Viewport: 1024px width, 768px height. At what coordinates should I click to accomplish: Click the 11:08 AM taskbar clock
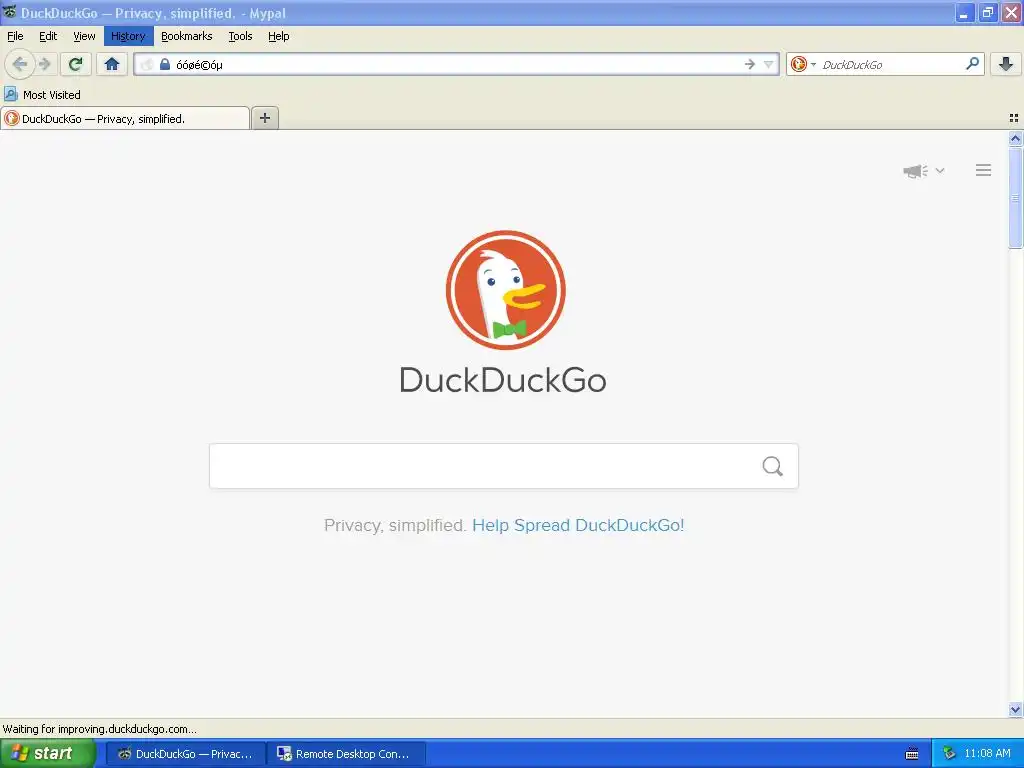(987, 754)
